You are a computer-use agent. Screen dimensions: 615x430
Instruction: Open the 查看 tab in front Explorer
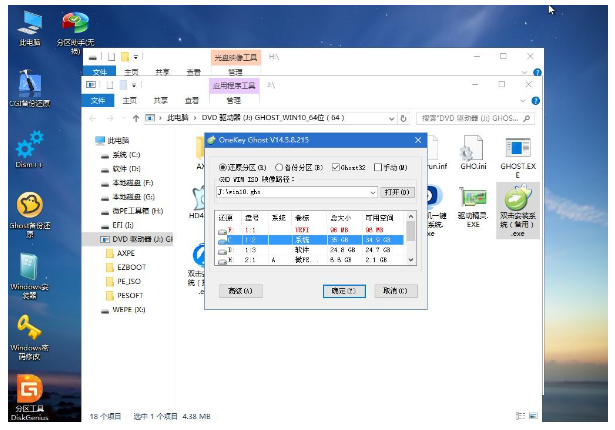pyautogui.click(x=191, y=101)
